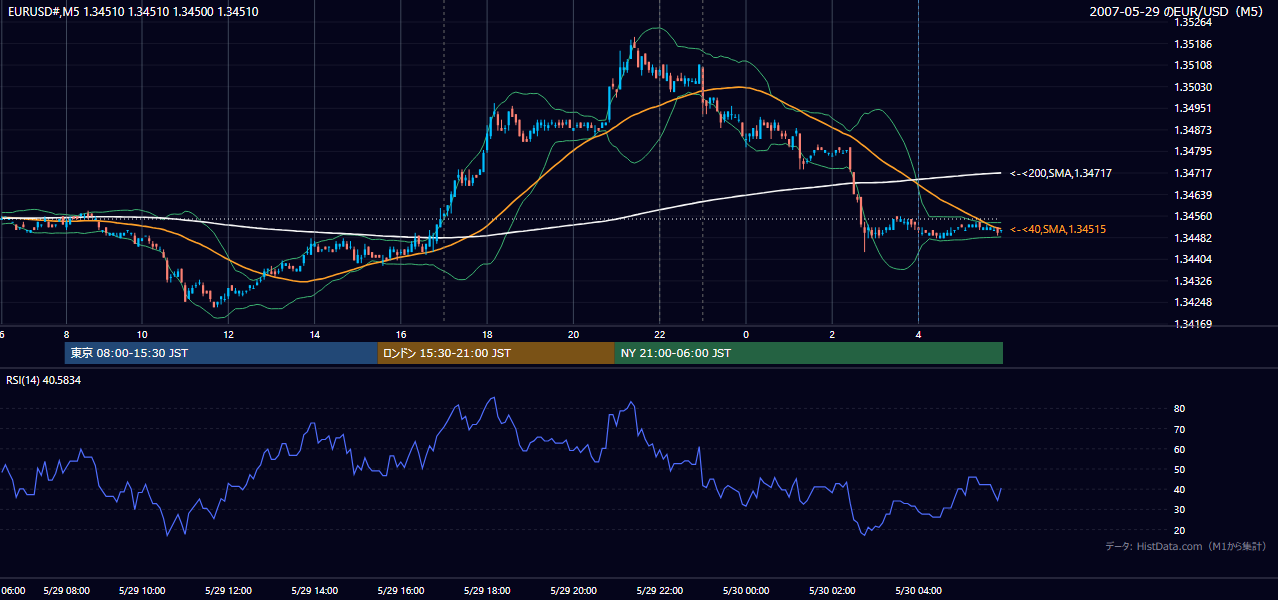Click price axis value 1.34404

click(x=1192, y=259)
